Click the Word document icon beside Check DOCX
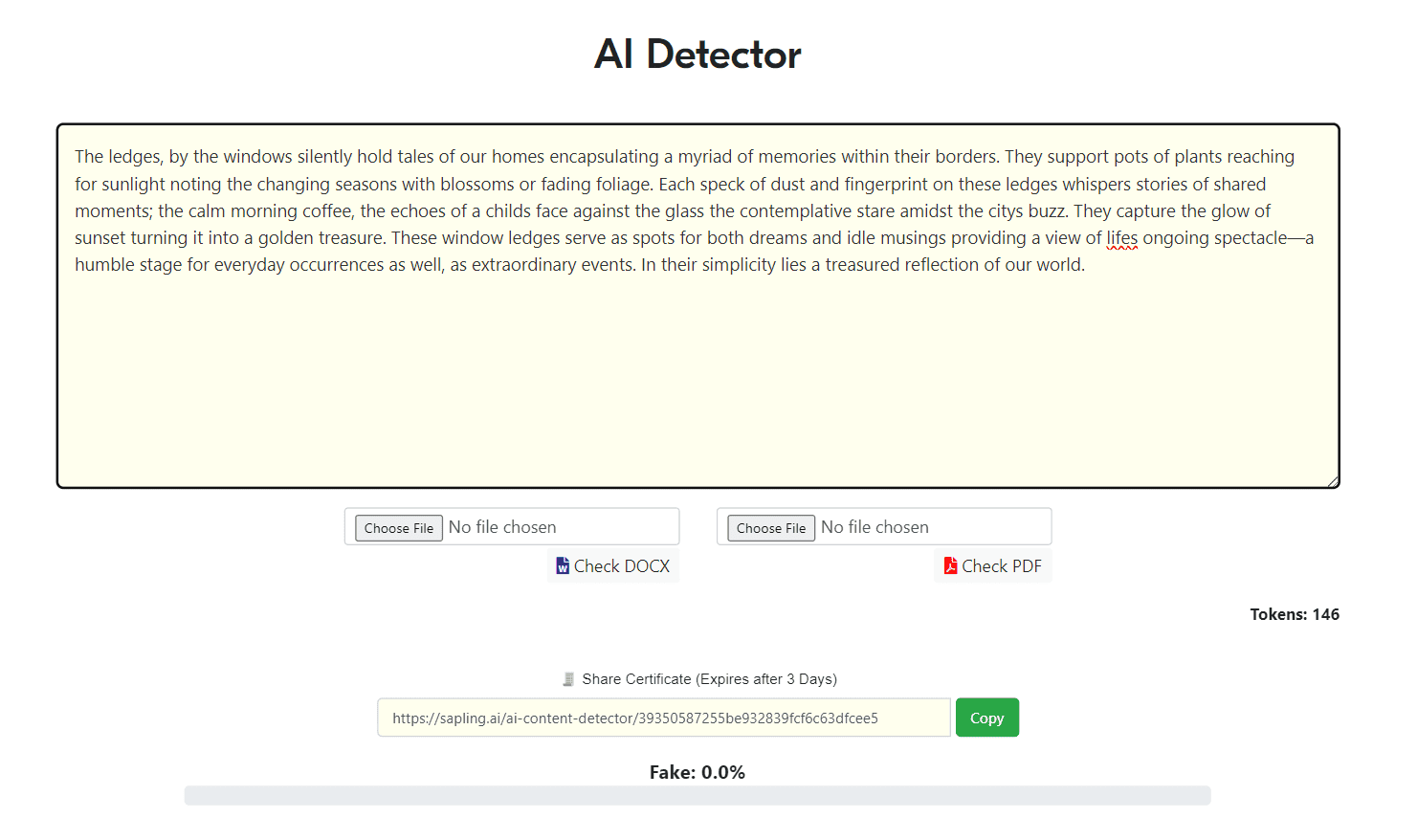The height and width of the screenshot is (840, 1417). tap(563, 566)
